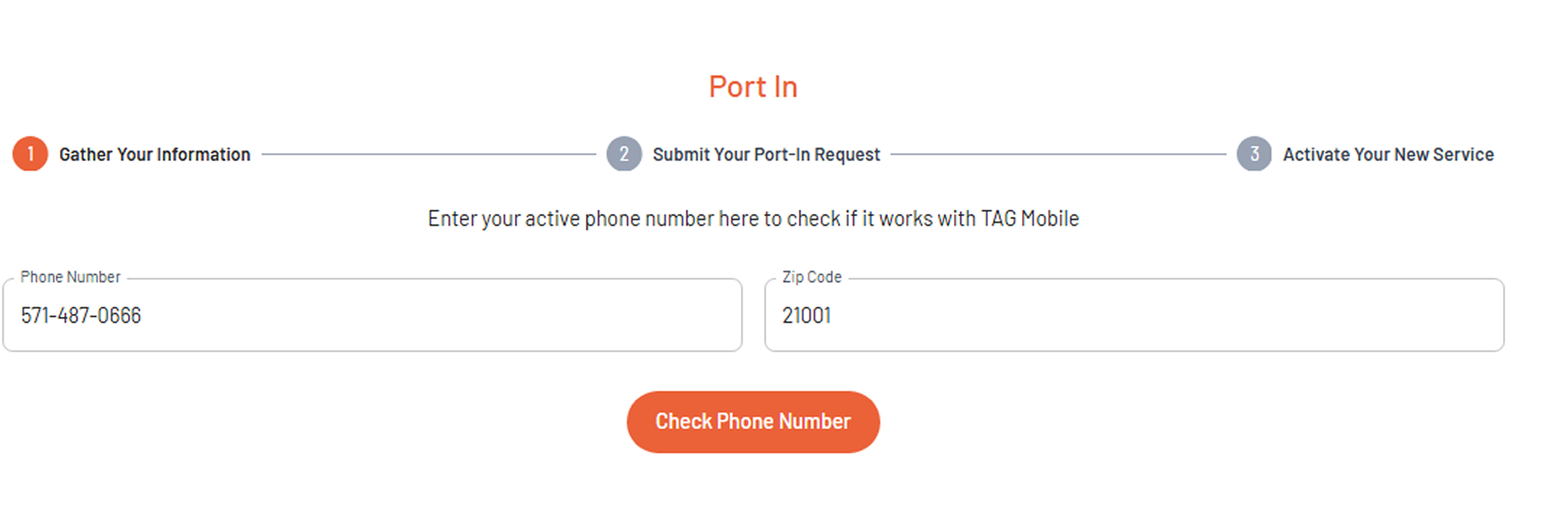Click the gray step 2 circle
Image resolution: width=1568 pixels, height=517 pixels.
tap(624, 154)
